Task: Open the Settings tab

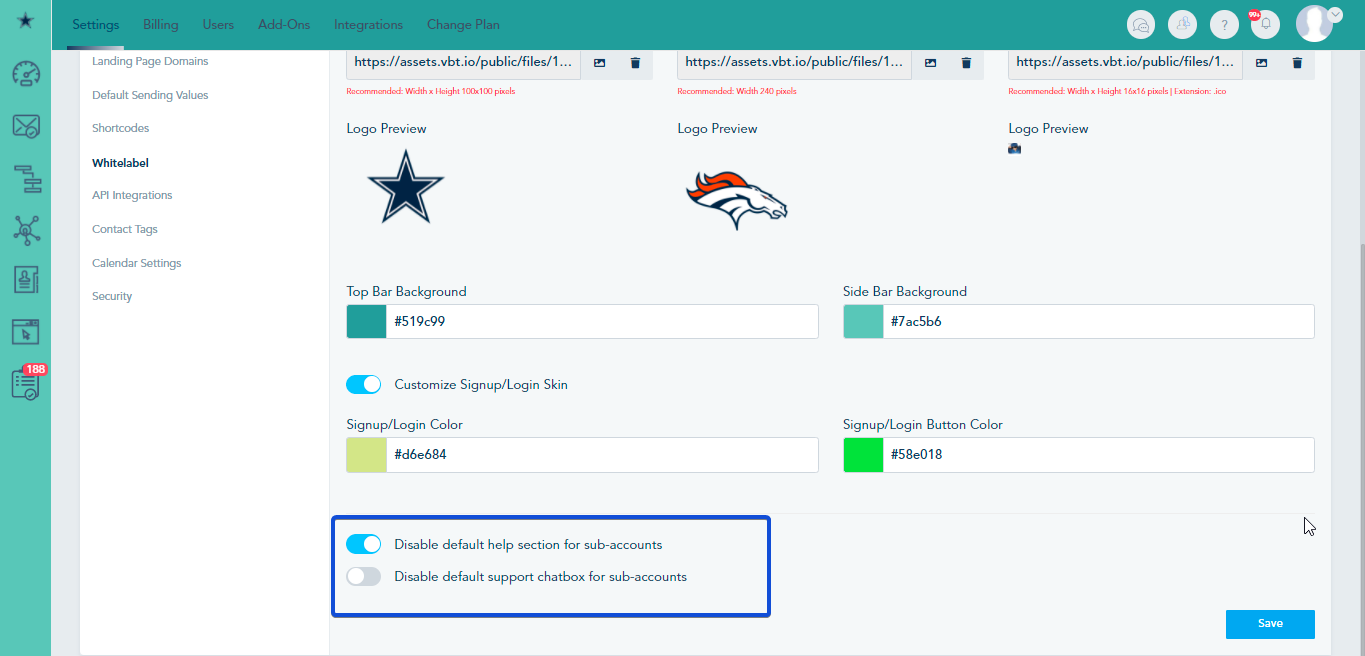Action: (x=96, y=24)
